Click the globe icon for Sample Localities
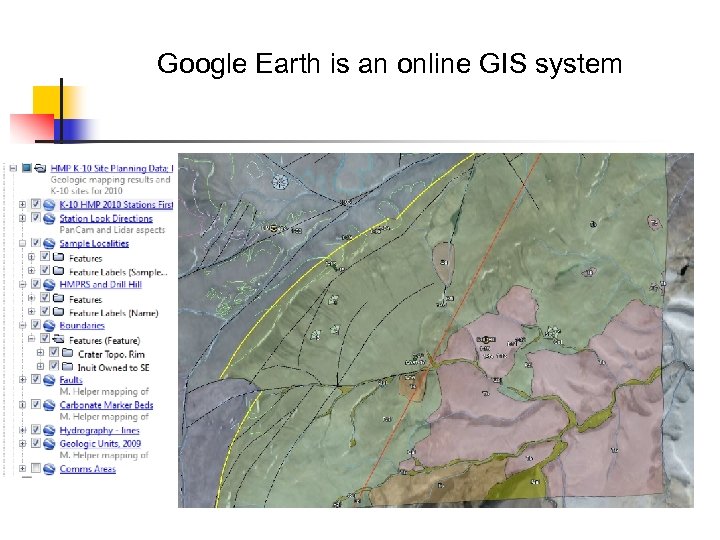720x540 pixels. (49, 243)
